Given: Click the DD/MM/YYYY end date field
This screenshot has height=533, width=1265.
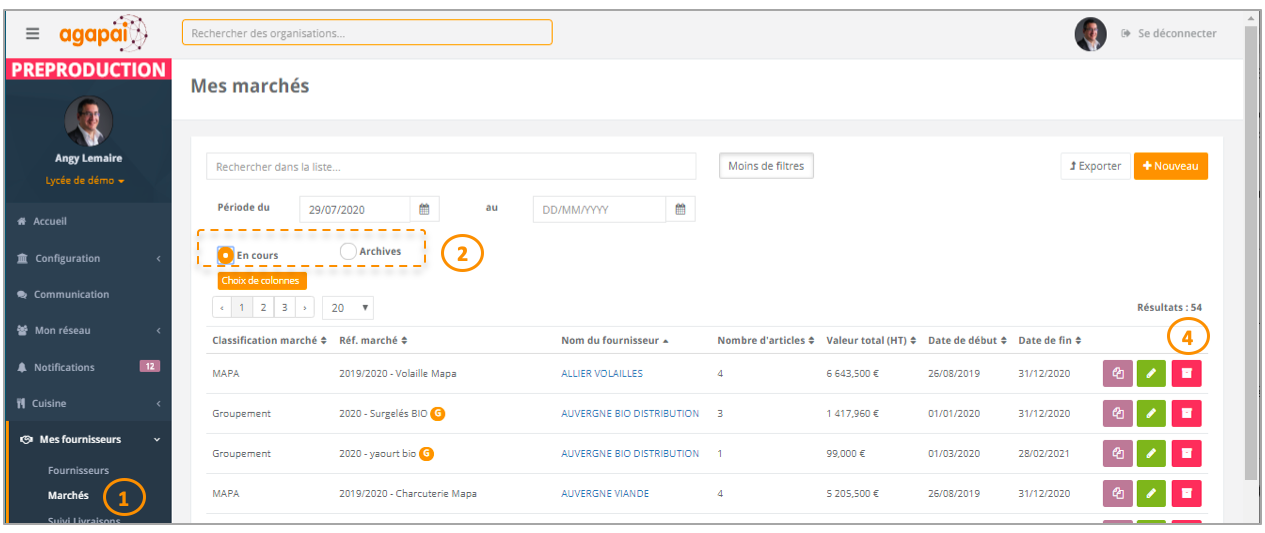Looking at the screenshot, I should point(600,209).
